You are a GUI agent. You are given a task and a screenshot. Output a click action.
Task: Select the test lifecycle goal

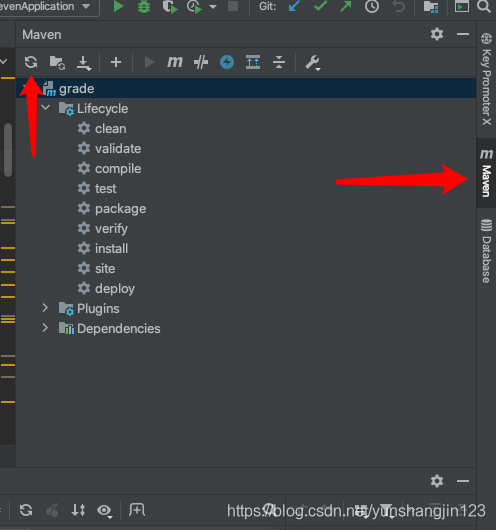[x=105, y=189]
